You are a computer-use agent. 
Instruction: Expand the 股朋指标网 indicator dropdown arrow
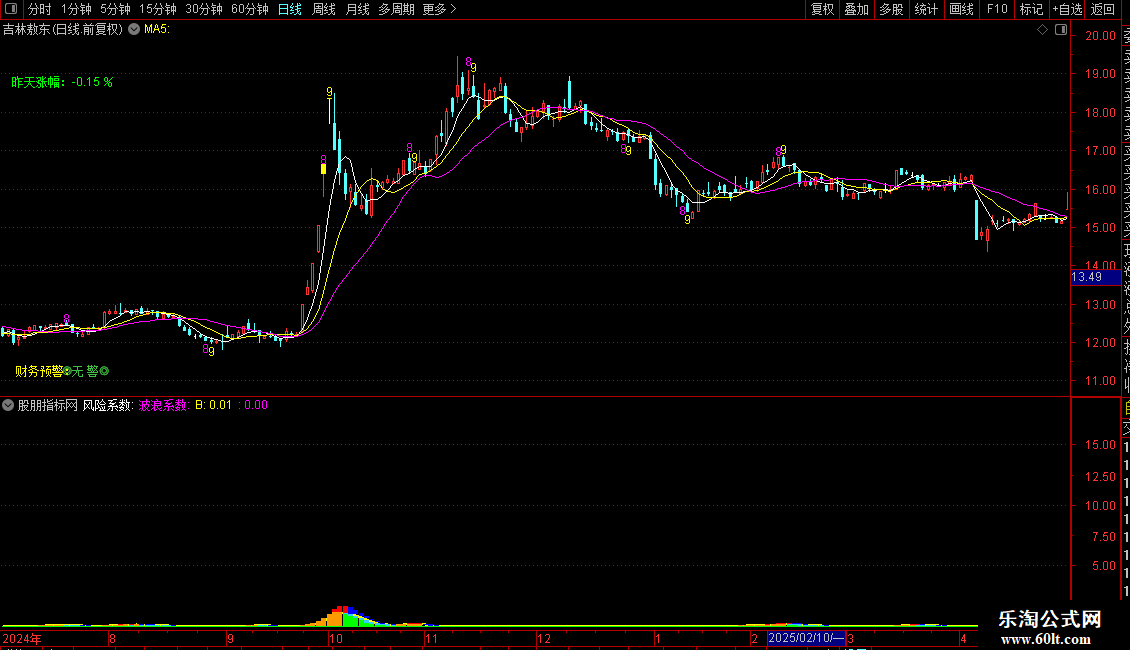(x=8, y=405)
